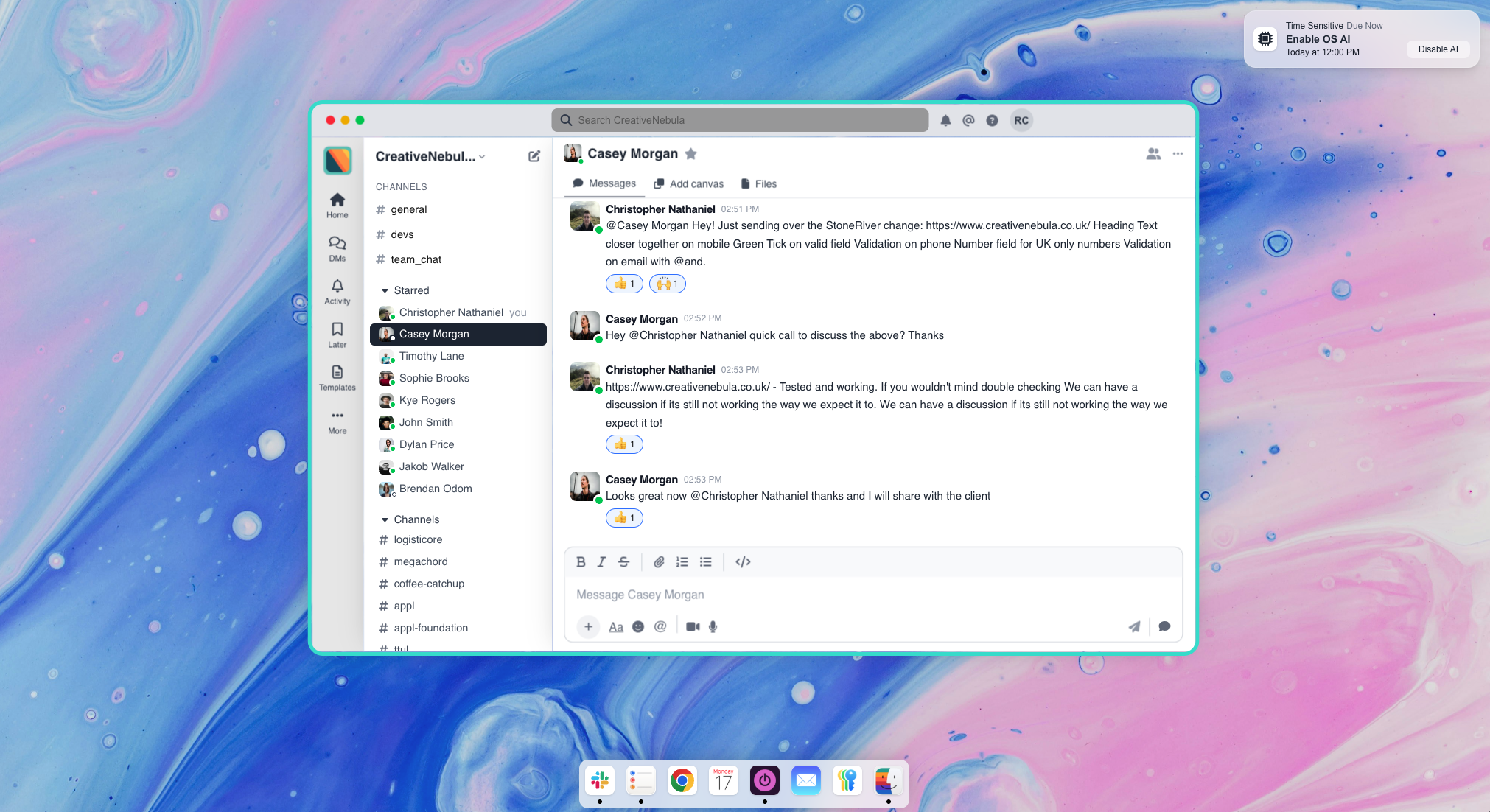Compose a new message with the pencil icon
Image resolution: width=1490 pixels, height=812 pixels.
click(x=534, y=156)
